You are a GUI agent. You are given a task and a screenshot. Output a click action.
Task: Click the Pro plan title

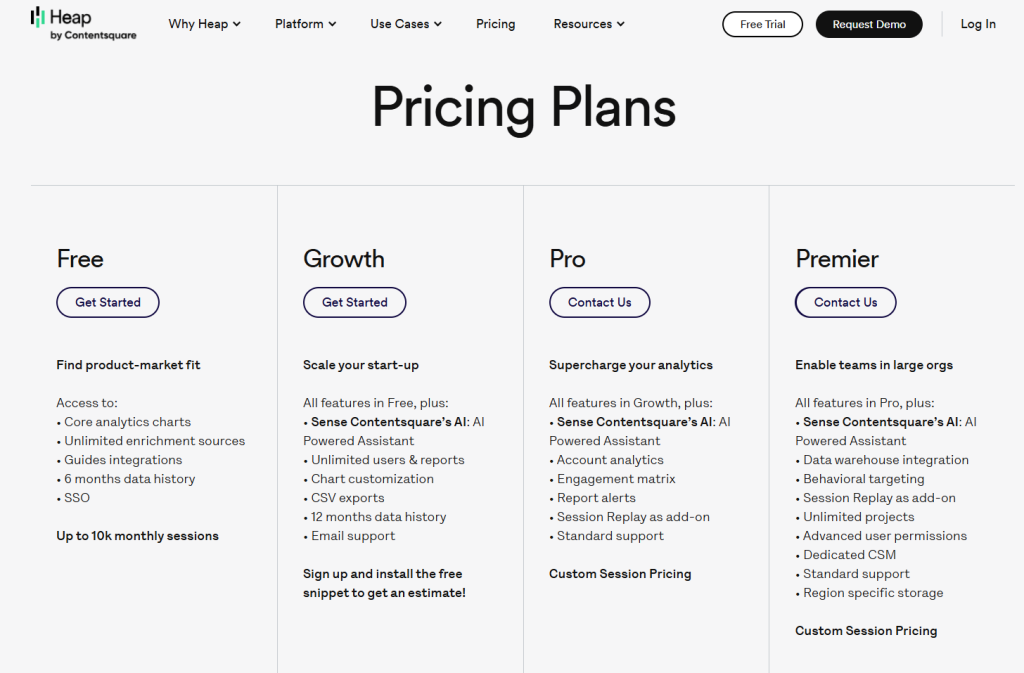[567, 259]
